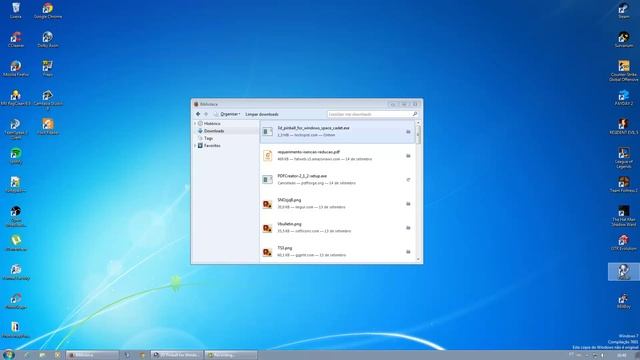Open the Team Fortress 2 desktop shortcut
The image size is (640, 360).
pyautogui.click(x=623, y=184)
